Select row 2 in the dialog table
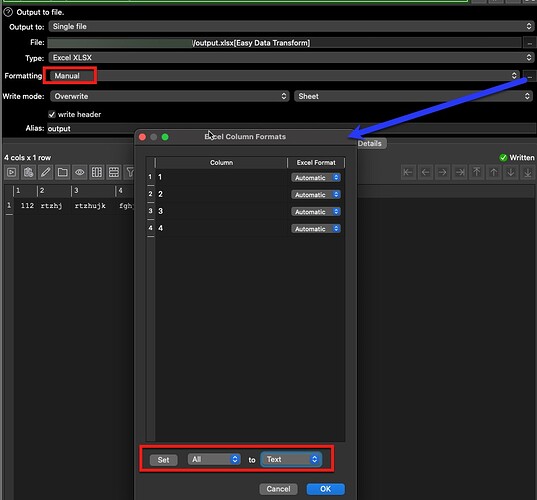 (x=150, y=194)
